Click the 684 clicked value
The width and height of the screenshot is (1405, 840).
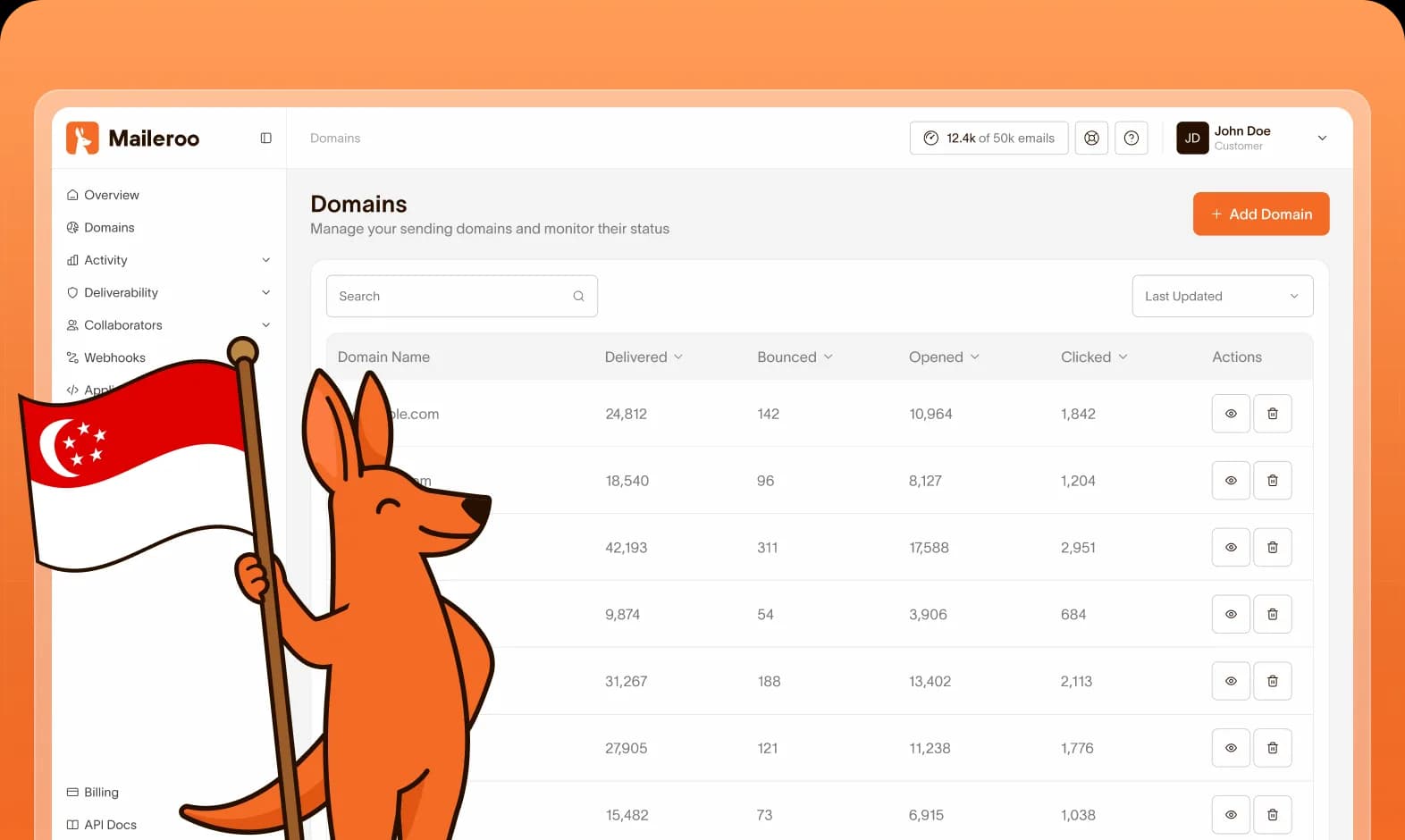point(1073,614)
